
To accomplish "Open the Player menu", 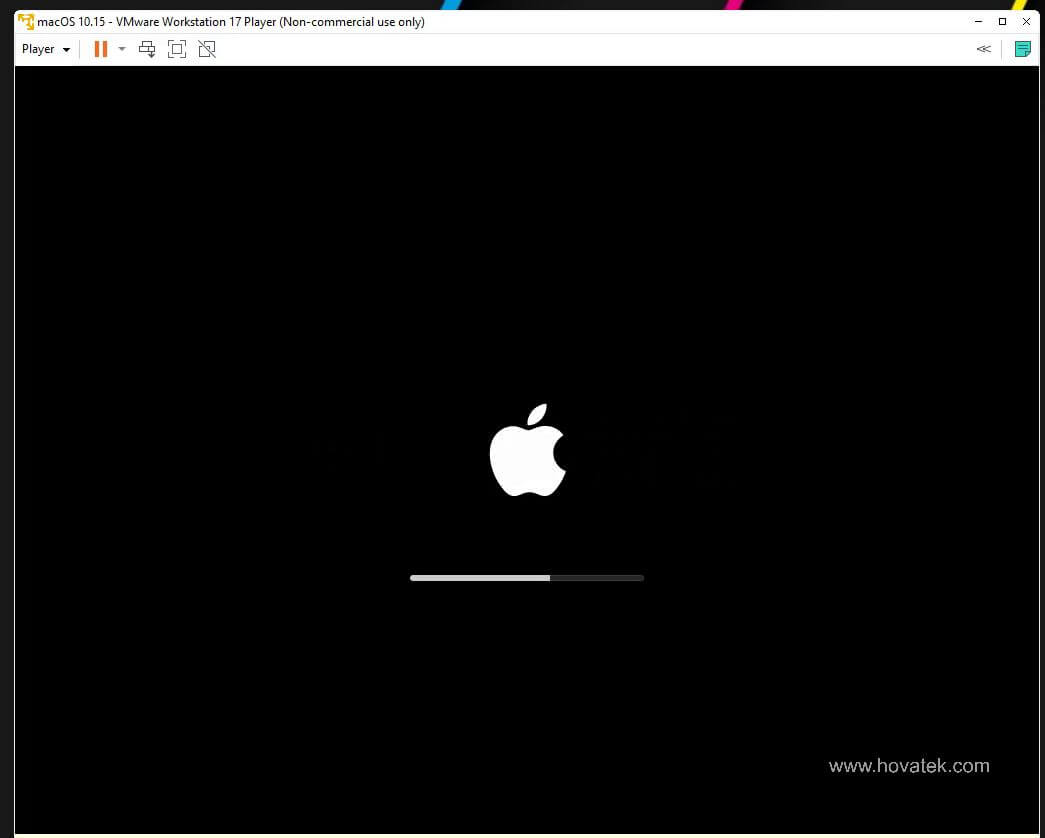I will [37, 48].
